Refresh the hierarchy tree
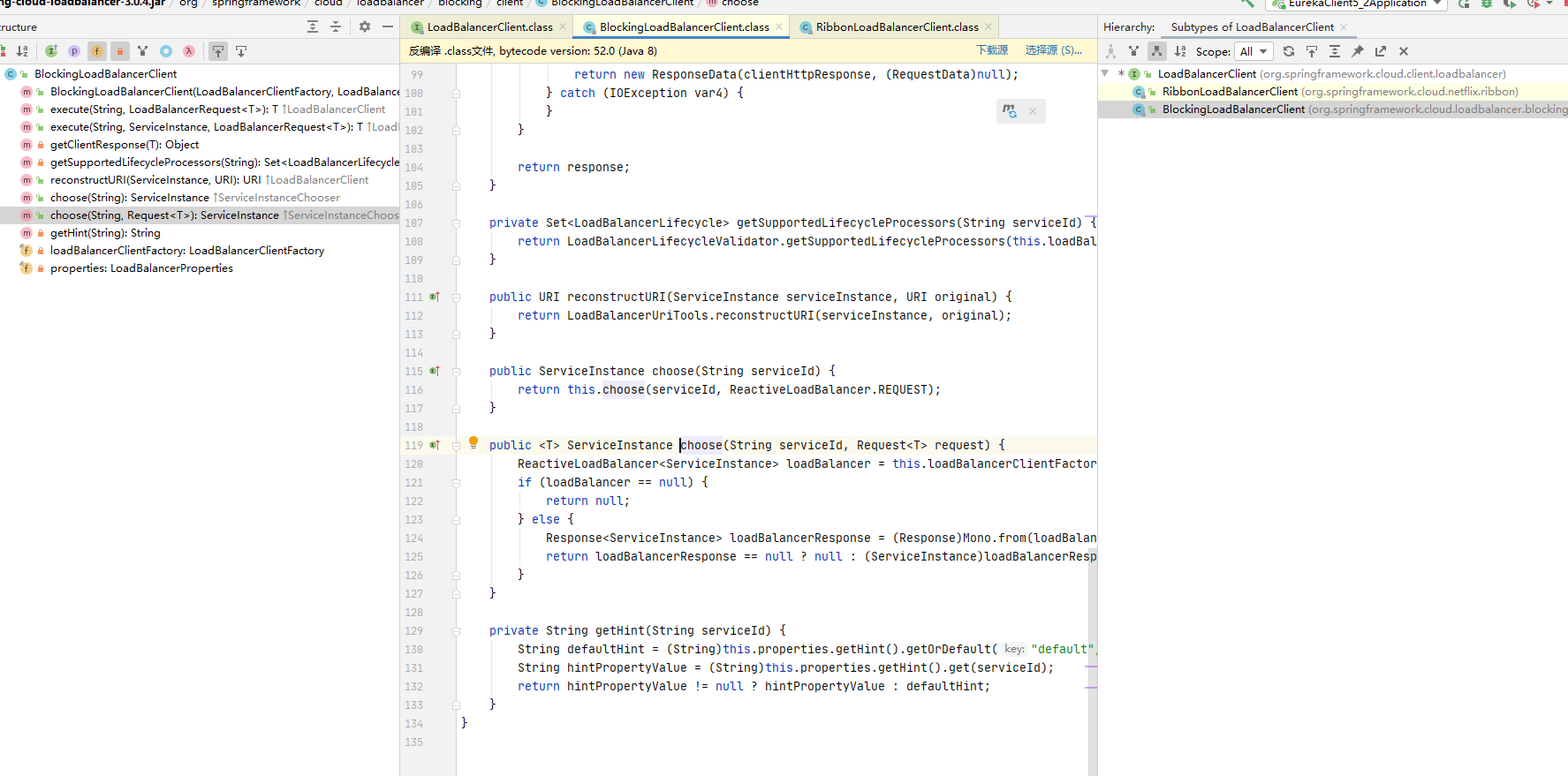The image size is (1568, 776). pos(1289,51)
